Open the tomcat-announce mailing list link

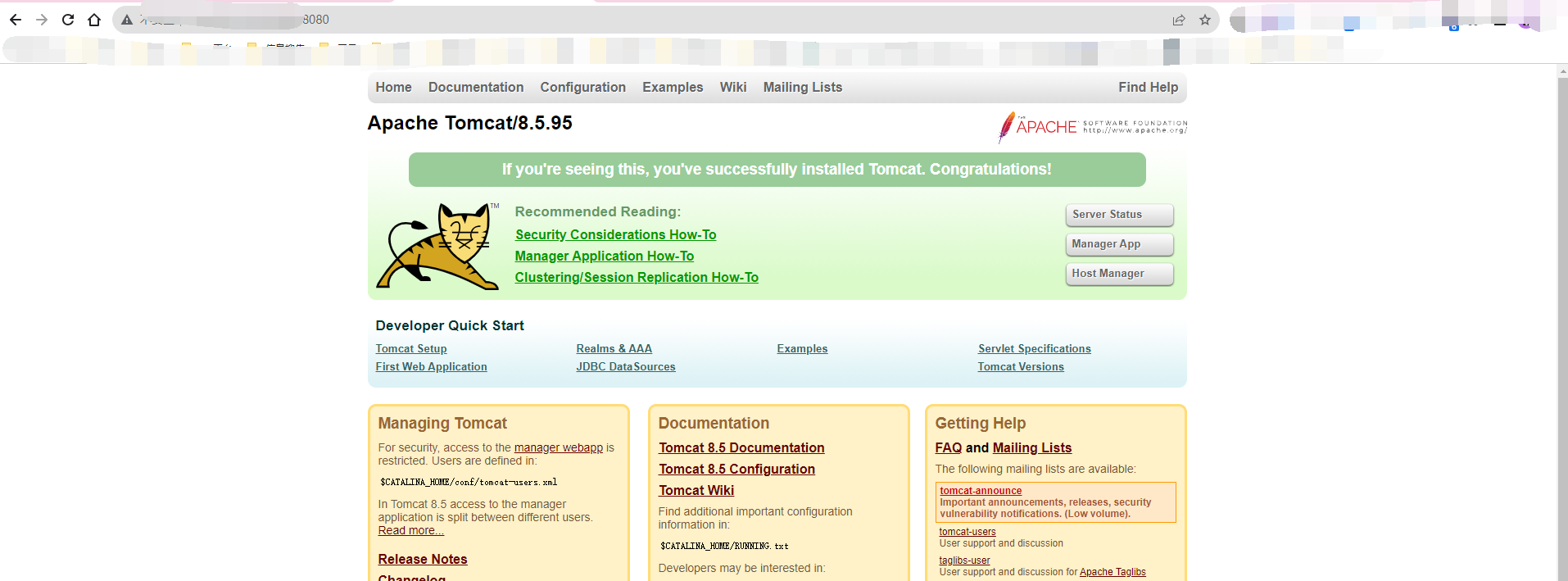click(981, 491)
